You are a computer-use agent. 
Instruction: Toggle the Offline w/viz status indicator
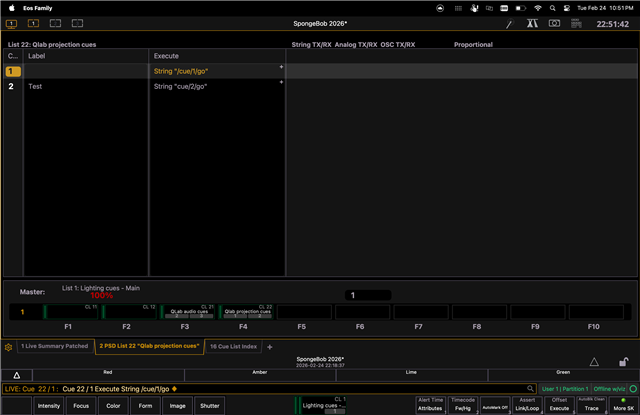click(x=611, y=388)
